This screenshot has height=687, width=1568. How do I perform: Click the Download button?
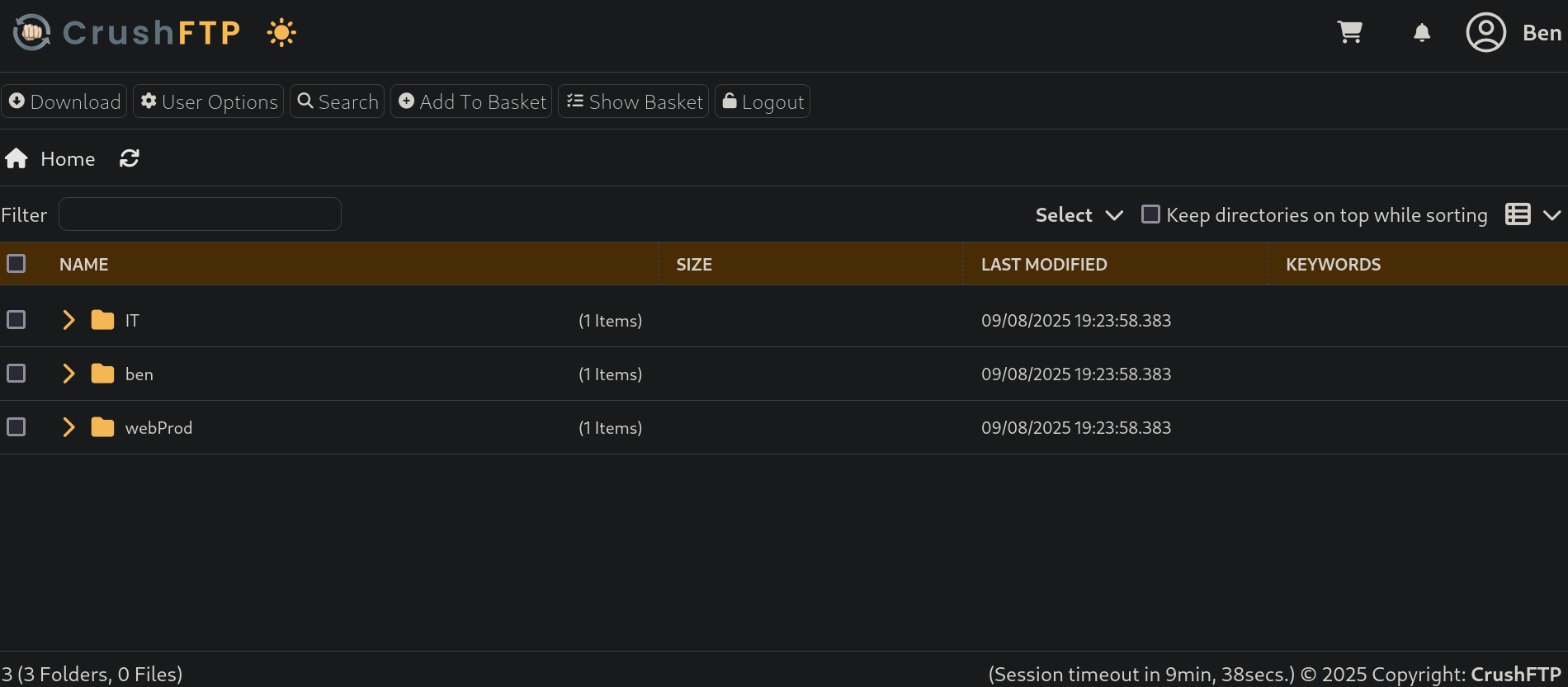click(x=64, y=101)
